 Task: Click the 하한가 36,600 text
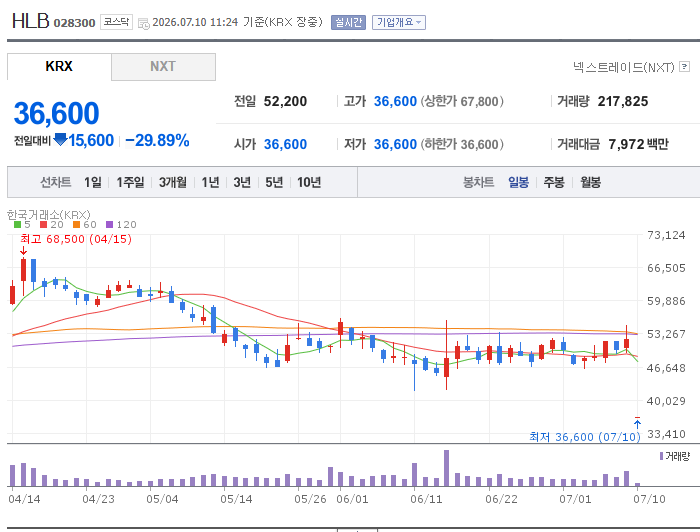pos(462,145)
